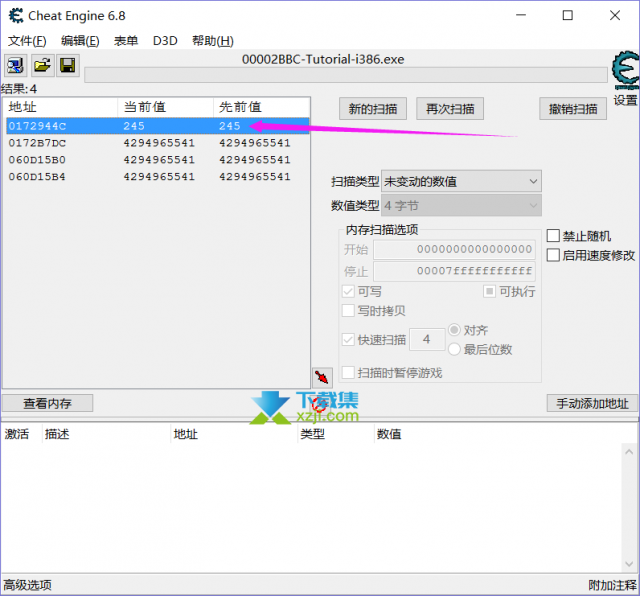The height and width of the screenshot is (596, 640).
Task: Open 高级选项 in the status bar
Action: (27, 585)
